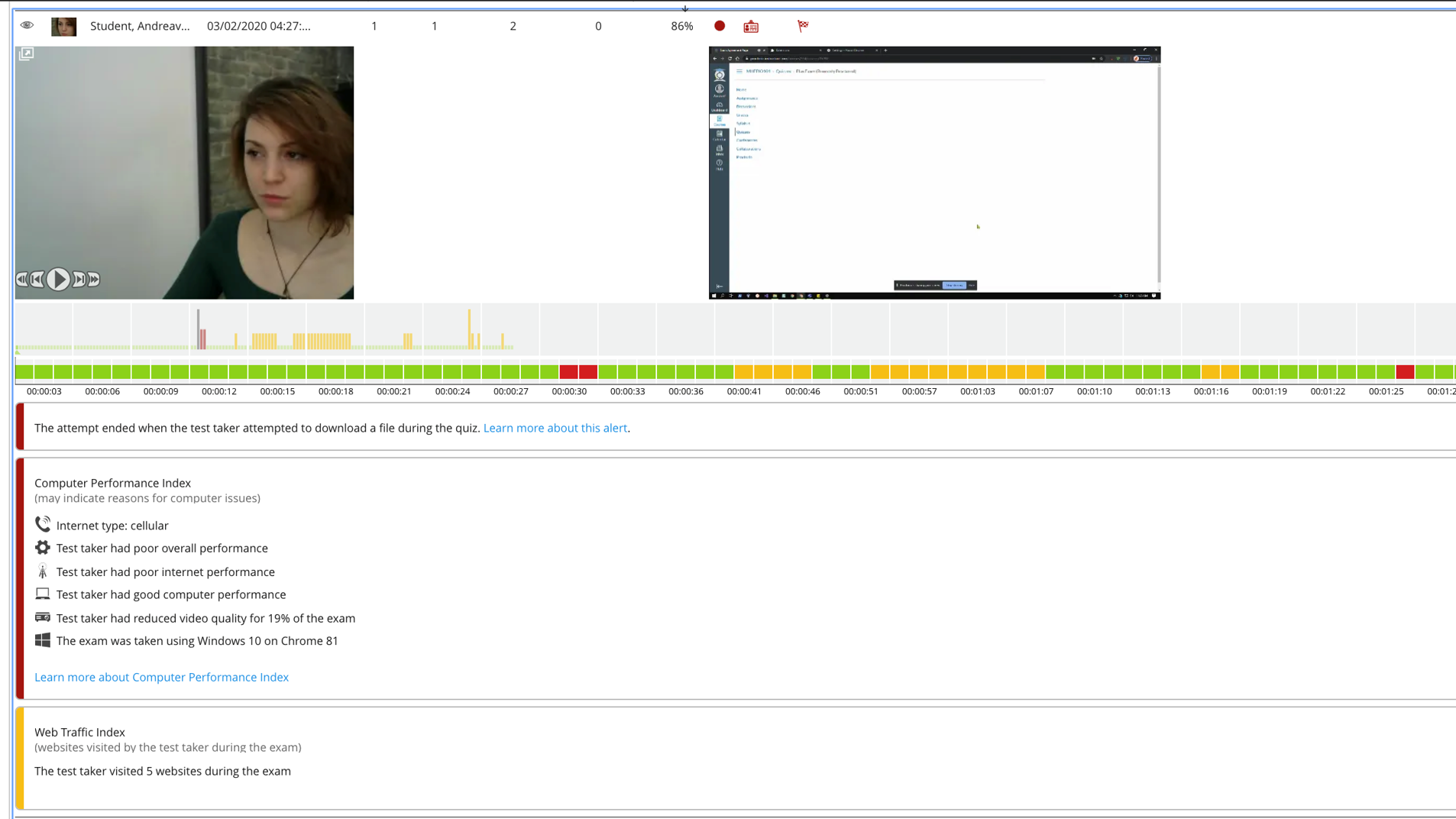Click the red checkered flag icon
The width and height of the screenshot is (1456, 819).
coord(803,26)
